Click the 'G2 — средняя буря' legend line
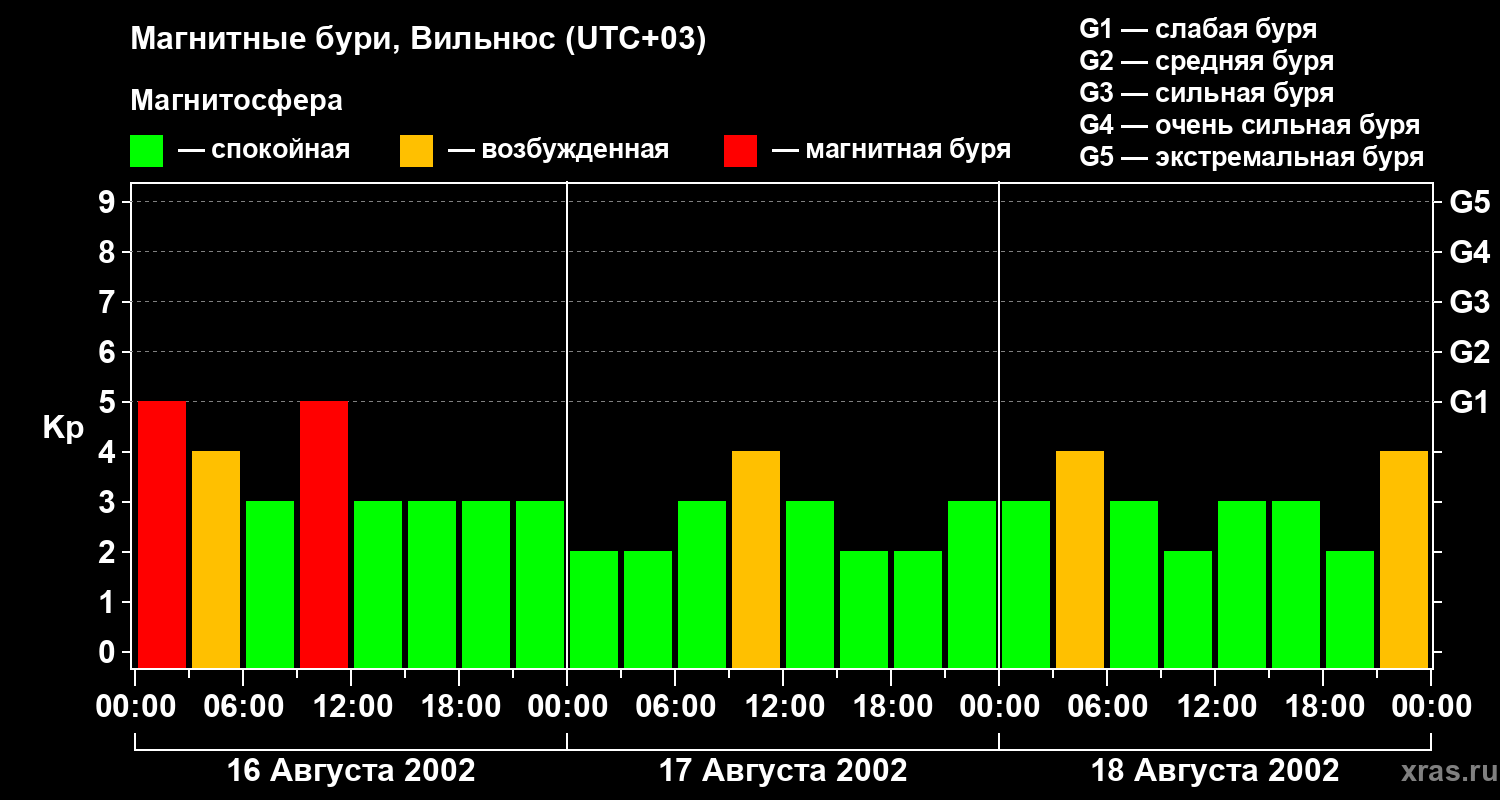This screenshot has width=1500, height=800. point(1207,61)
